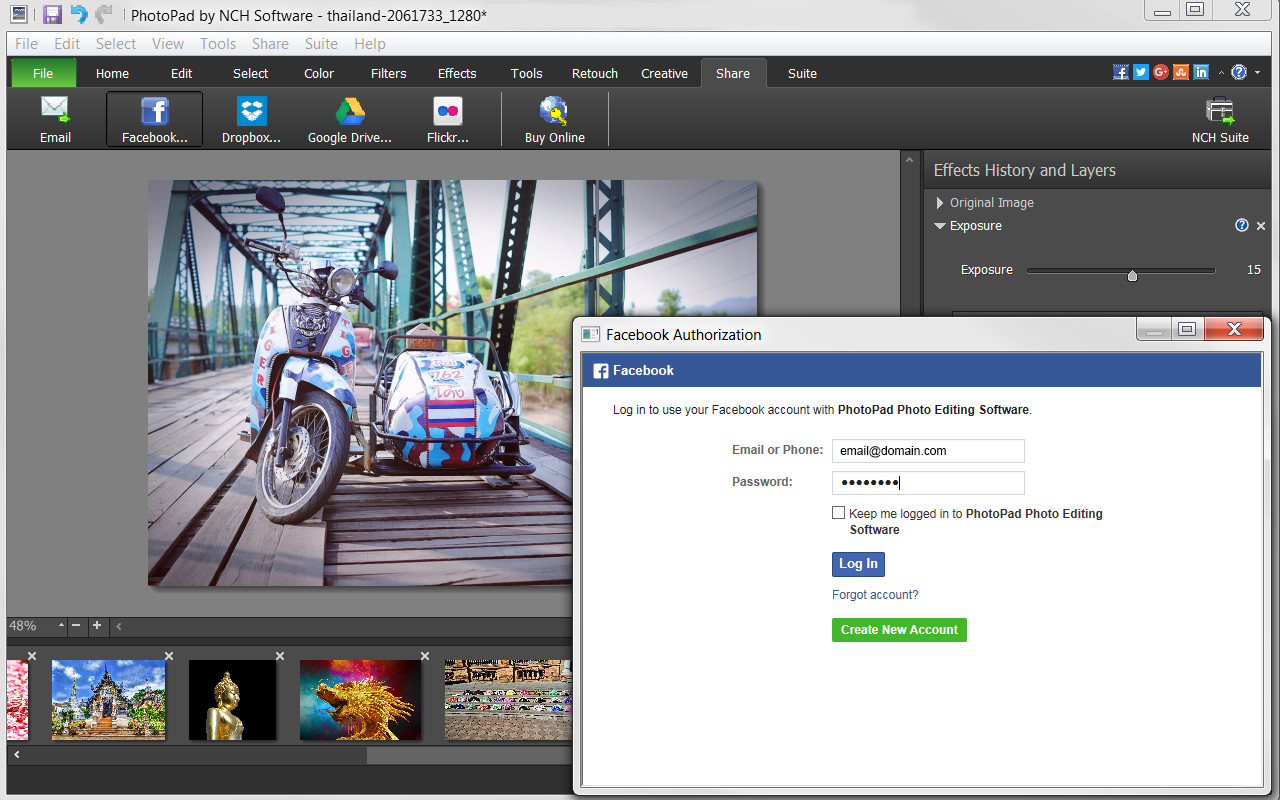Open the Flickr upload tool
Screen dimensions: 1280x800
446,118
